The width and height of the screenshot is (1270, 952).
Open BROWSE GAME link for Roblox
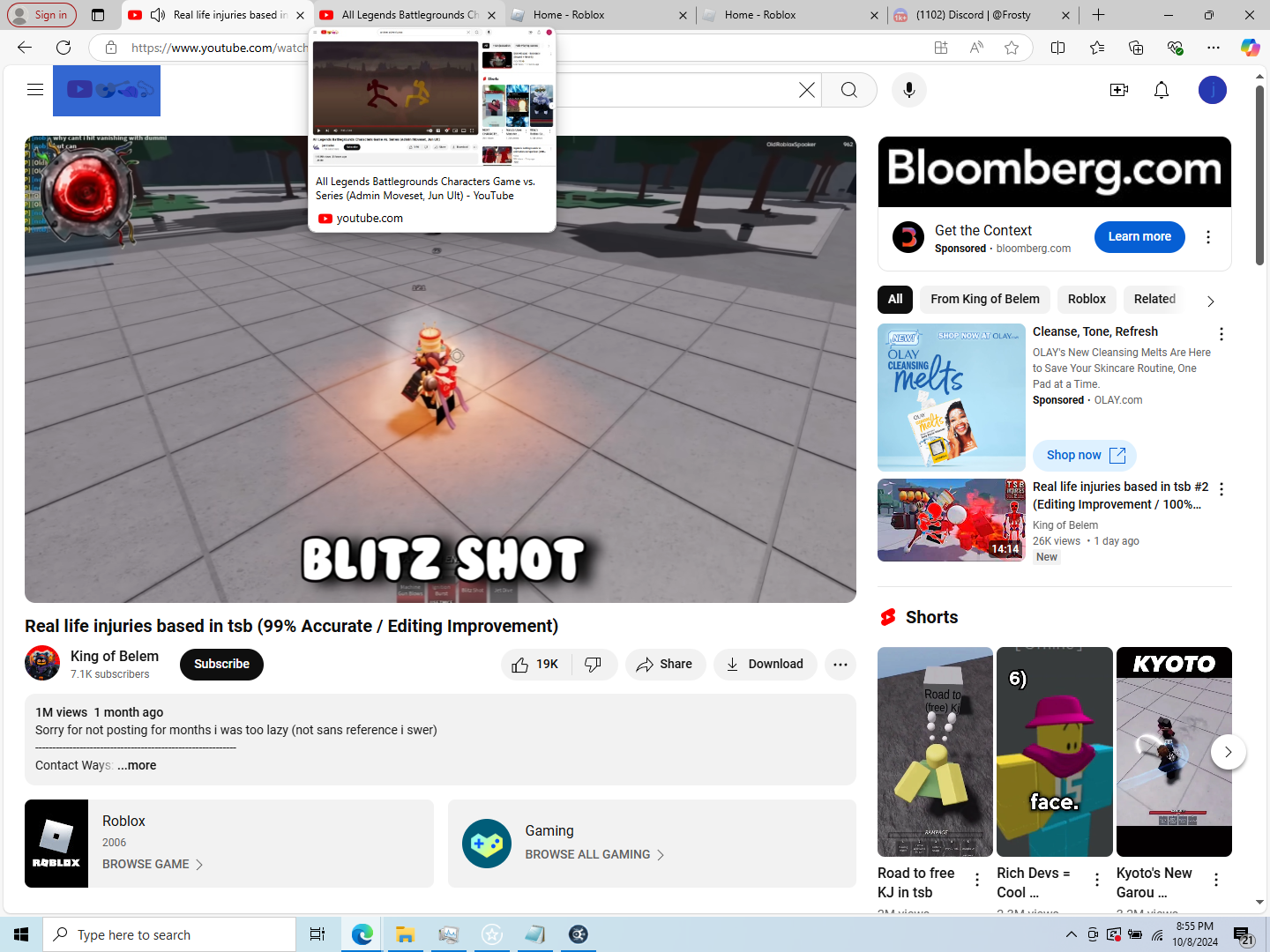click(x=153, y=865)
